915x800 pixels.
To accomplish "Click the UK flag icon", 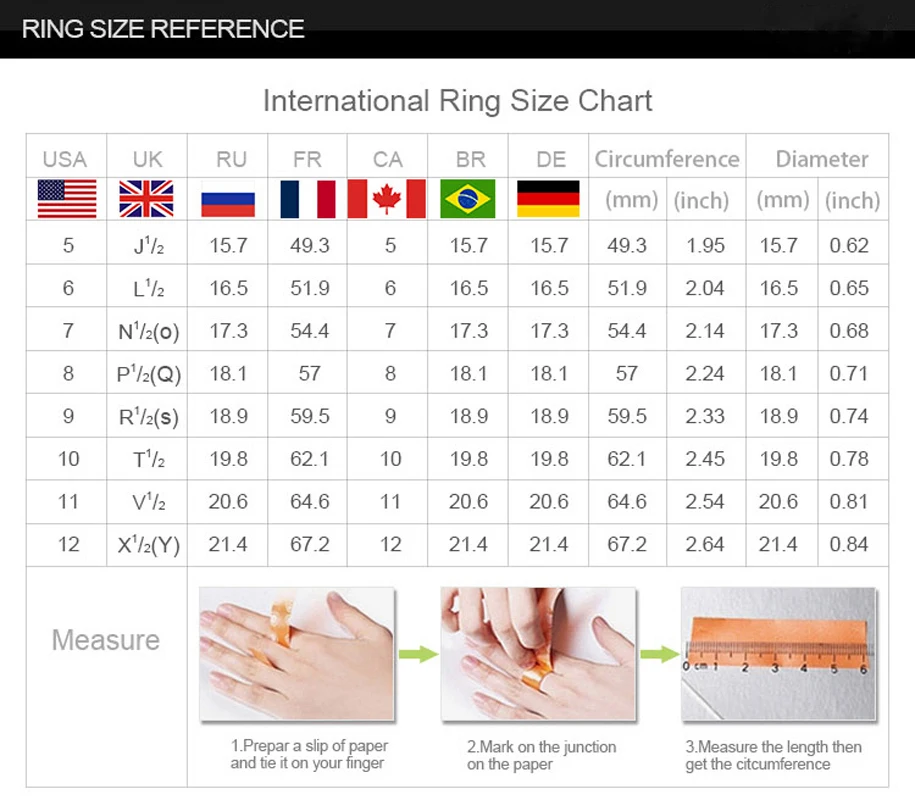I will (x=147, y=198).
